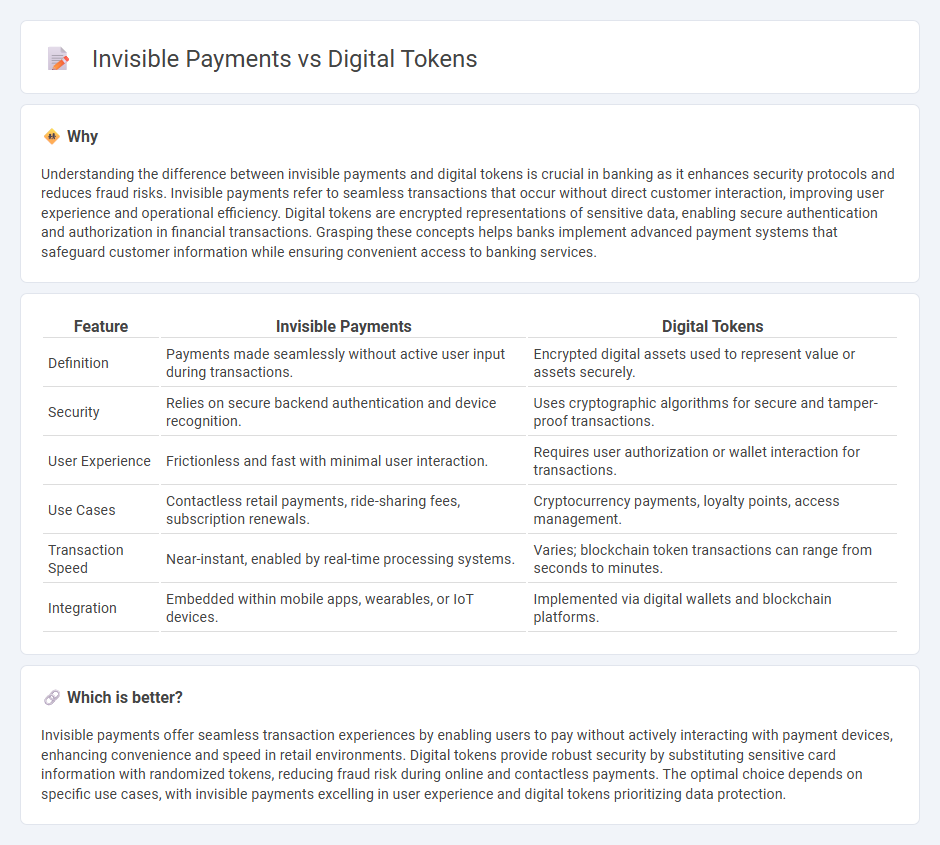Click cell 'Requires user authorization or wallet interaction'
The height and width of the screenshot is (845, 940).
click(712, 461)
